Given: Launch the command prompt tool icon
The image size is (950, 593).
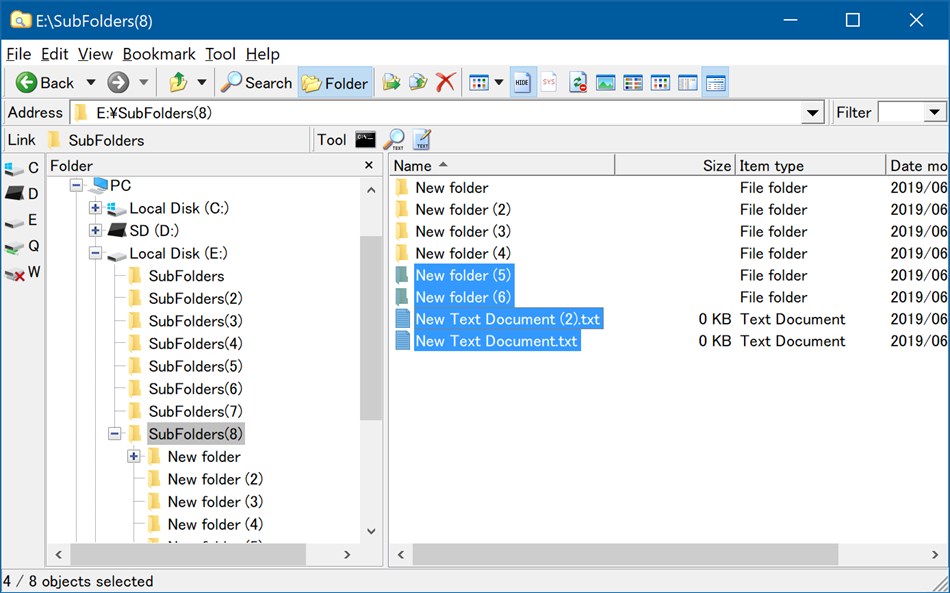Looking at the screenshot, I should 365,140.
